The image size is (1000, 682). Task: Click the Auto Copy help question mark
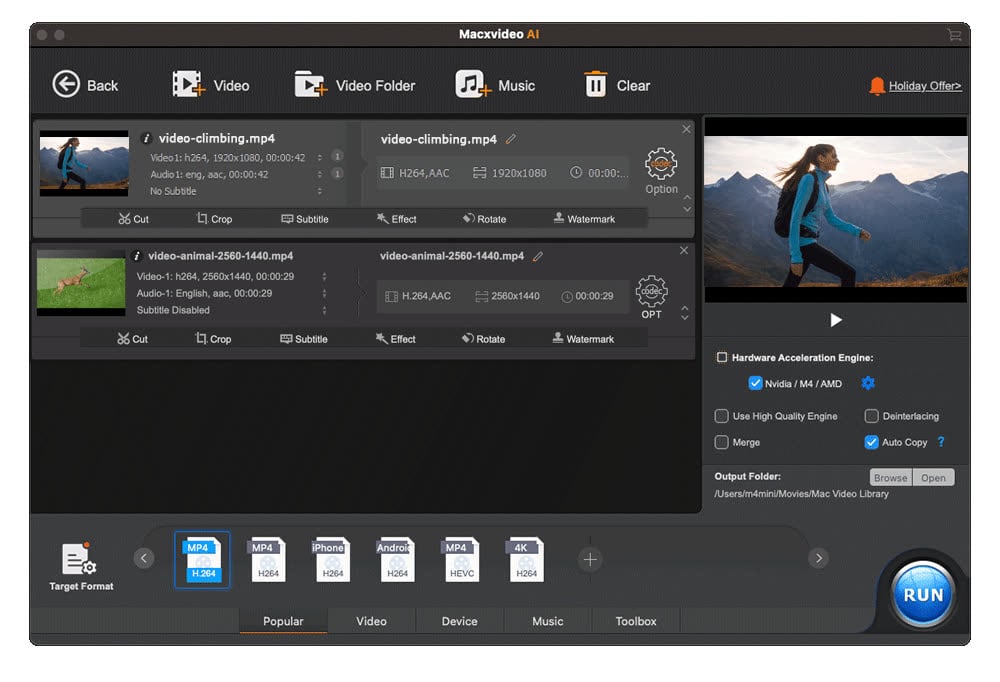941,442
